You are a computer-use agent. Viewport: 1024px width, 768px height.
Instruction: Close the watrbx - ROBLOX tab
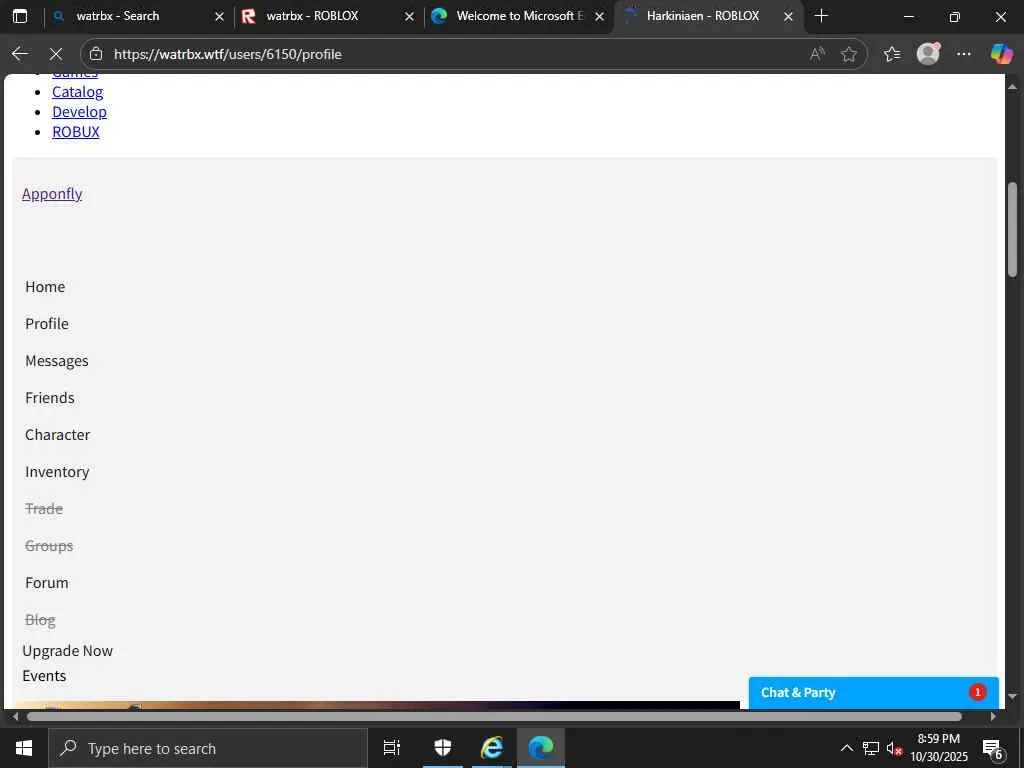click(409, 17)
